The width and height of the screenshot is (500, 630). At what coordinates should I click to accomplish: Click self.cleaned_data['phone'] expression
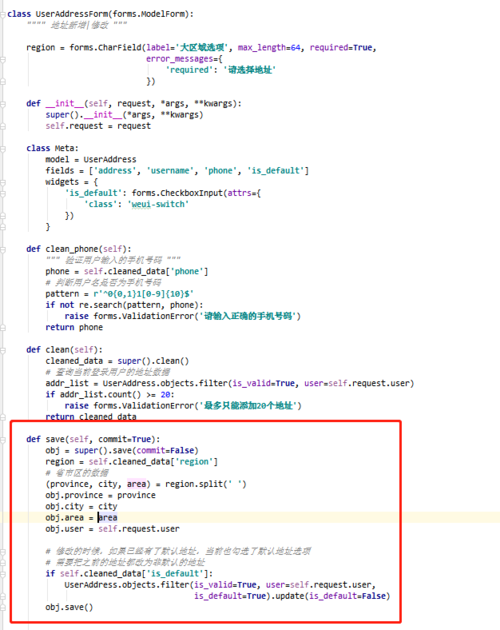click(x=146, y=272)
